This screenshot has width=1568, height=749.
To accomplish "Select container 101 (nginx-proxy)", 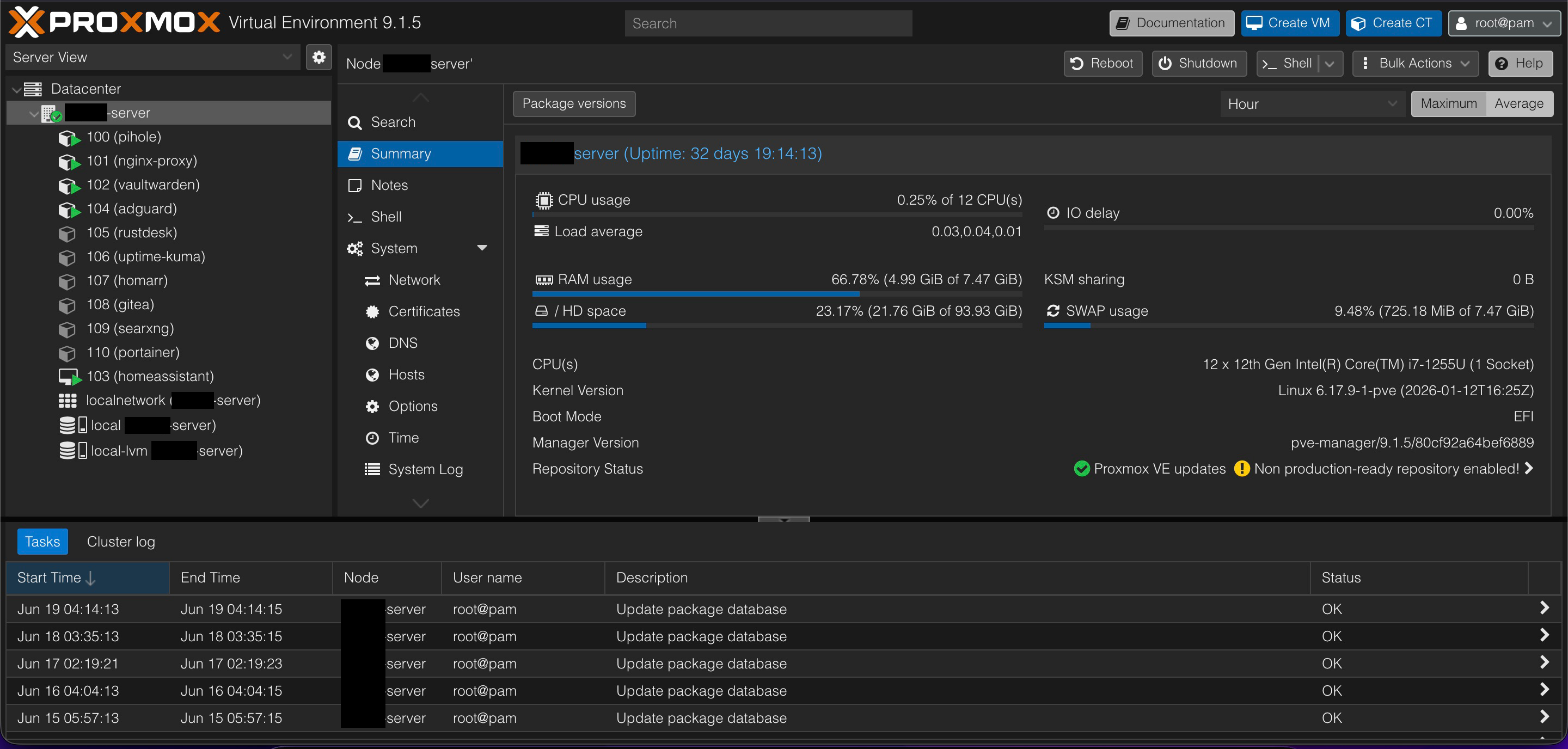I will coord(141,161).
